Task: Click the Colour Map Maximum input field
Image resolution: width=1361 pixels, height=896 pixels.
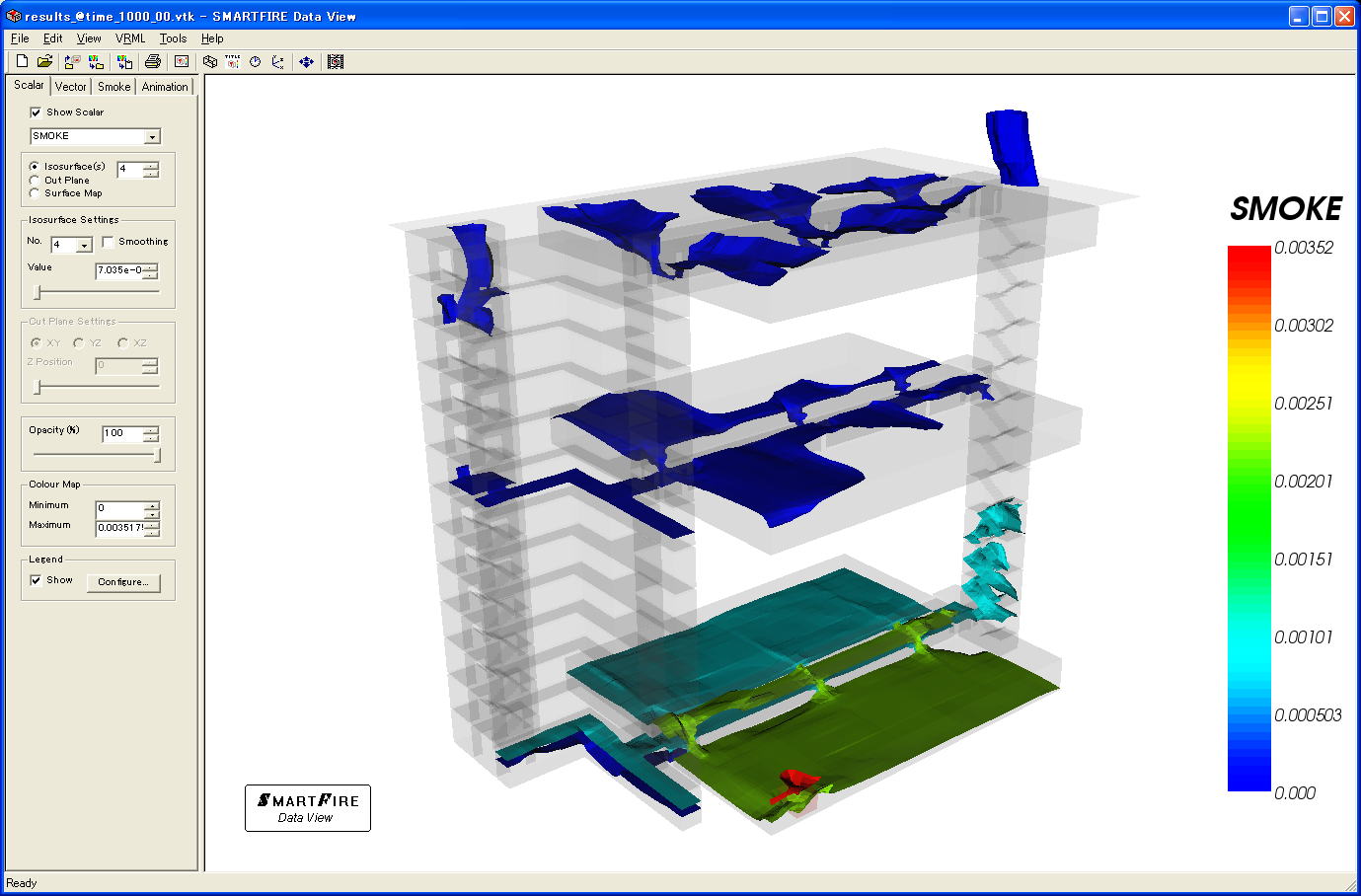Action: [119, 528]
